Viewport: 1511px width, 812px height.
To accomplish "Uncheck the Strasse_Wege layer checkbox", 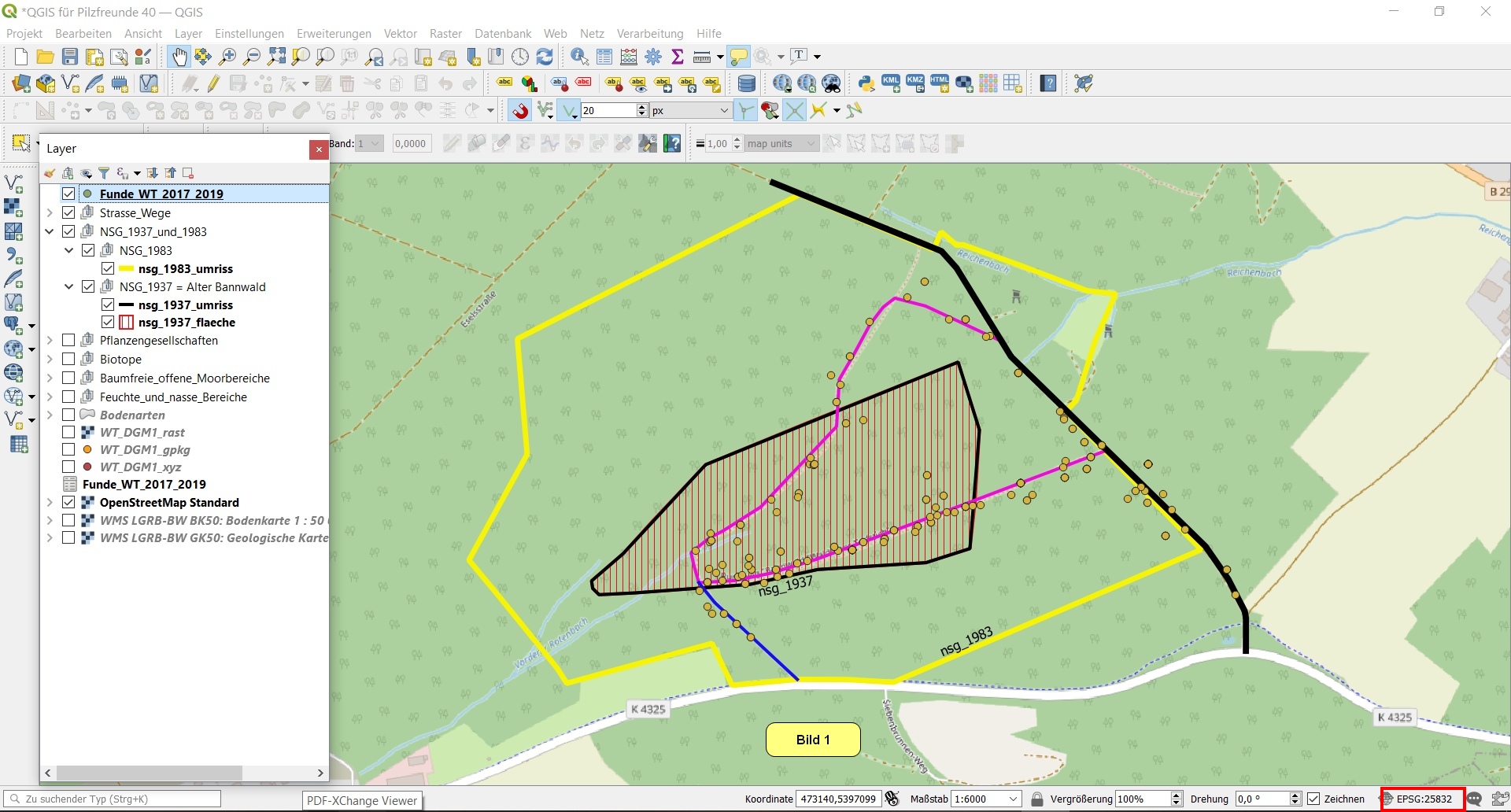I will click(x=68, y=212).
